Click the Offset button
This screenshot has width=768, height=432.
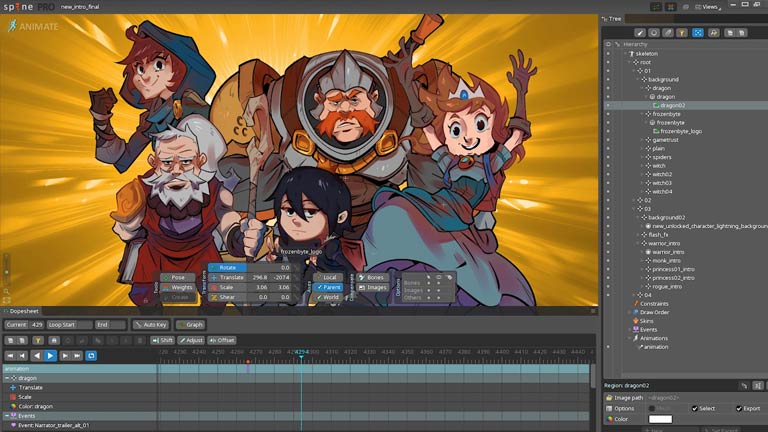222,340
